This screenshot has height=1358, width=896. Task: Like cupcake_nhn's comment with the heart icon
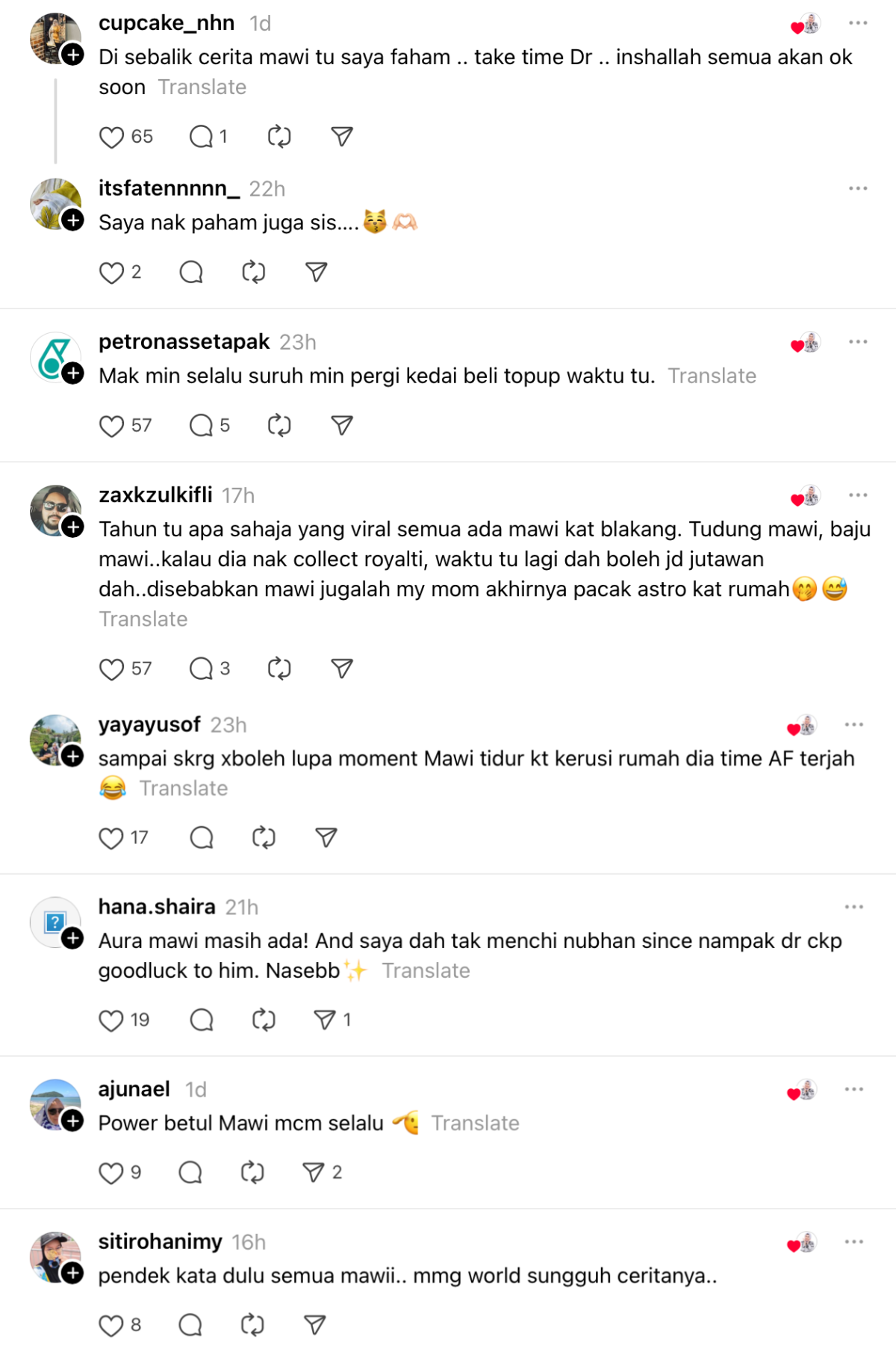pos(111,137)
